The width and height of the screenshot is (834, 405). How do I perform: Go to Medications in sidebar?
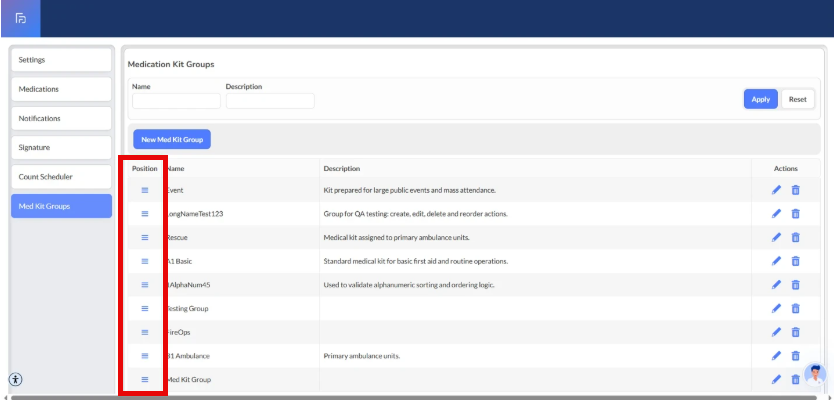[60, 89]
